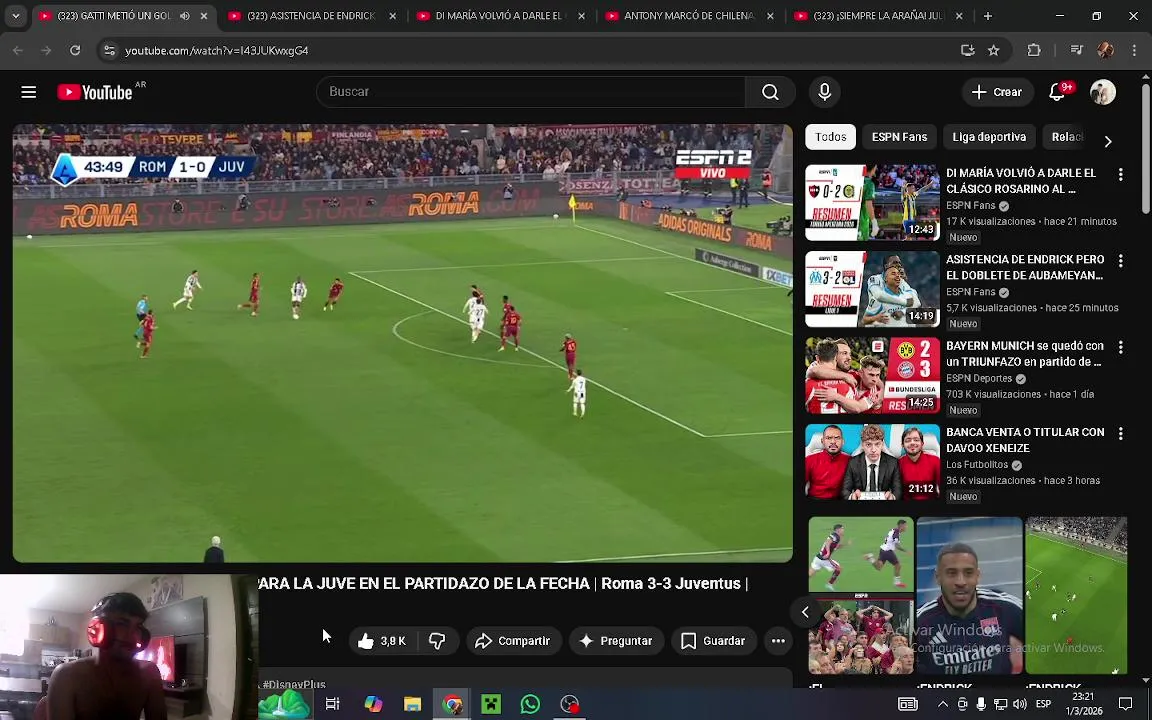
Task: Install app icon in address bar
Action: tap(968, 50)
